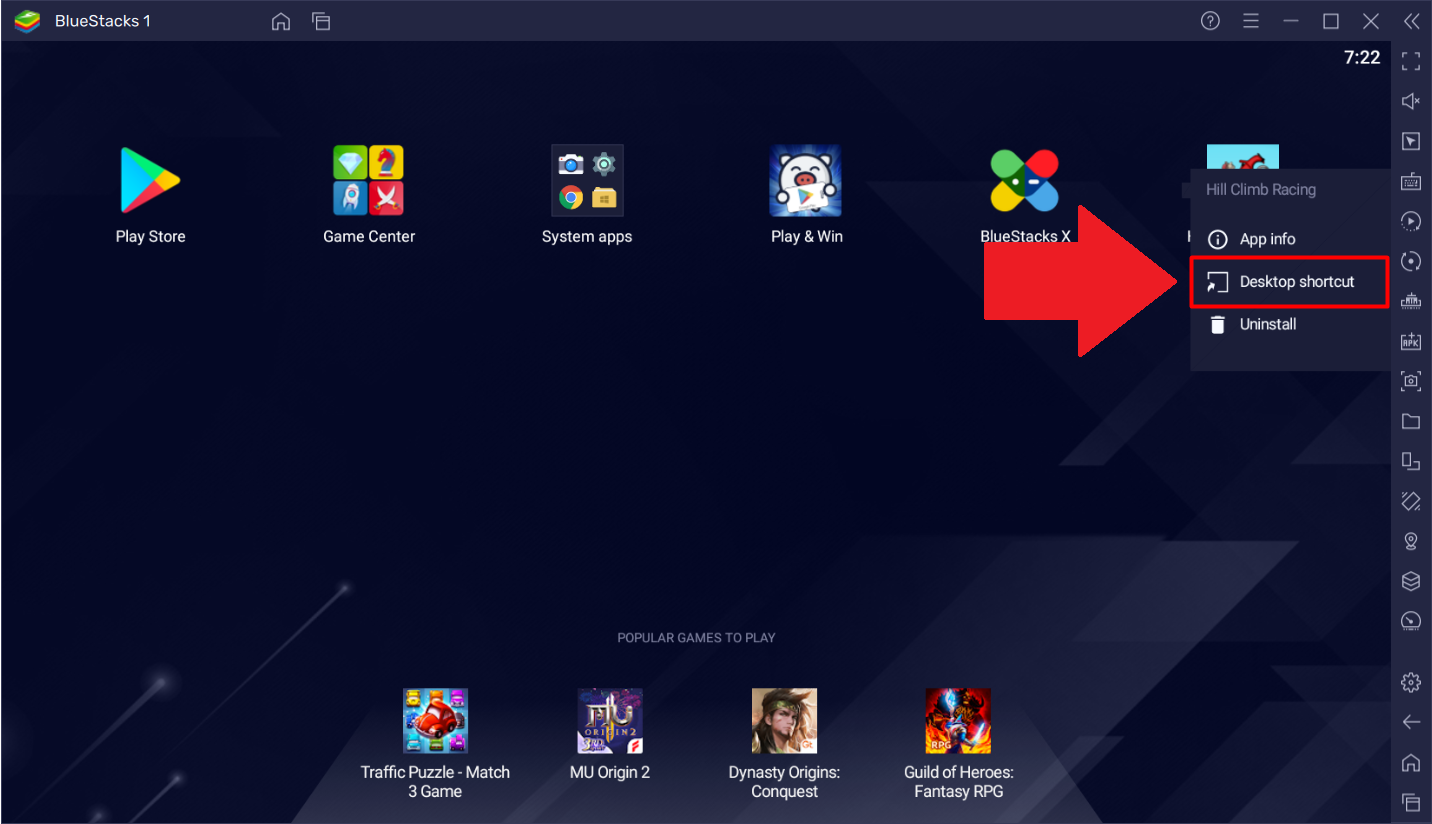
Task: Open Guild of Heroes: Fantasy RPG
Action: pyautogui.click(x=958, y=721)
